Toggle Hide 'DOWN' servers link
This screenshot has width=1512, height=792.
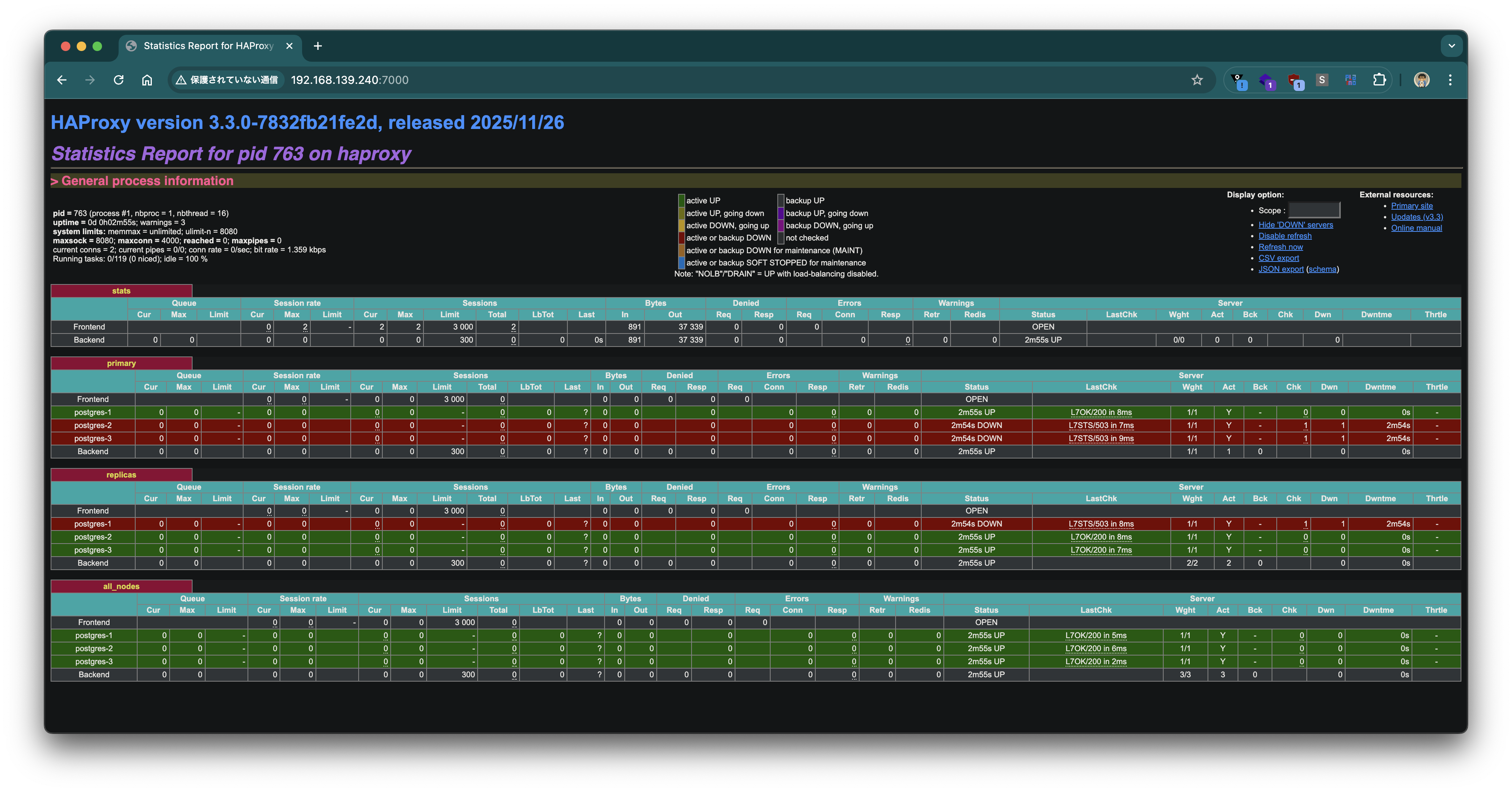[x=1295, y=225]
